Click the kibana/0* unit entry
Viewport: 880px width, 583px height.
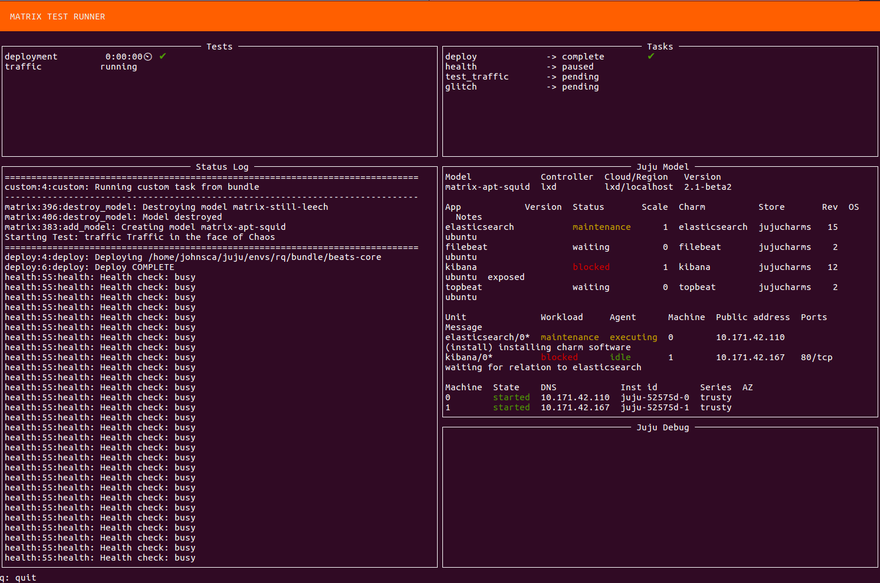point(469,357)
